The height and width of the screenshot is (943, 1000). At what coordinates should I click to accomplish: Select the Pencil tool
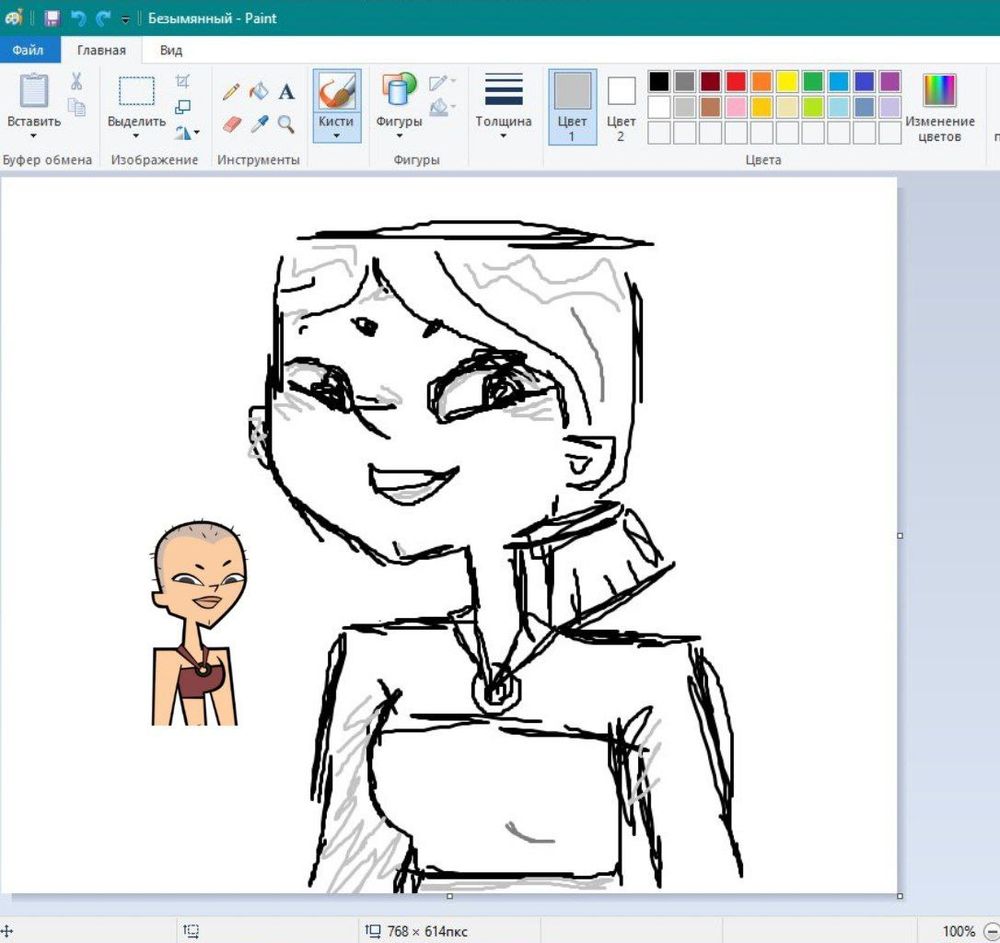click(231, 91)
